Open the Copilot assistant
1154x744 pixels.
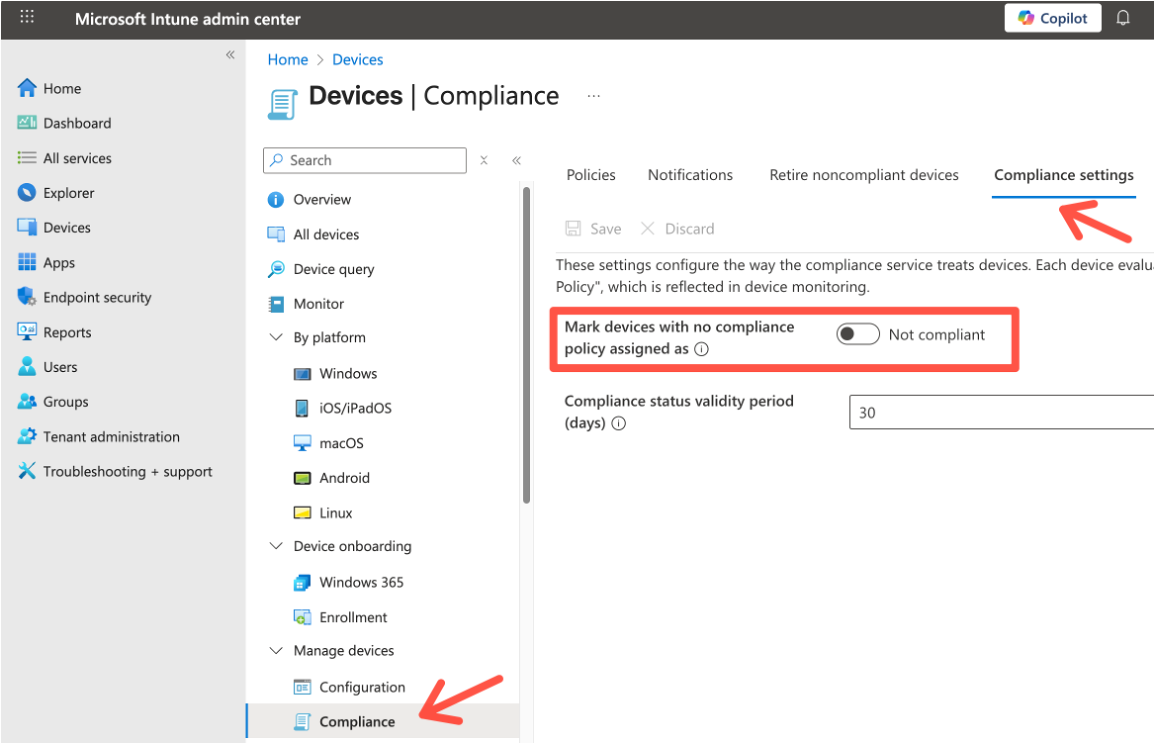pyautogui.click(x=1052, y=18)
